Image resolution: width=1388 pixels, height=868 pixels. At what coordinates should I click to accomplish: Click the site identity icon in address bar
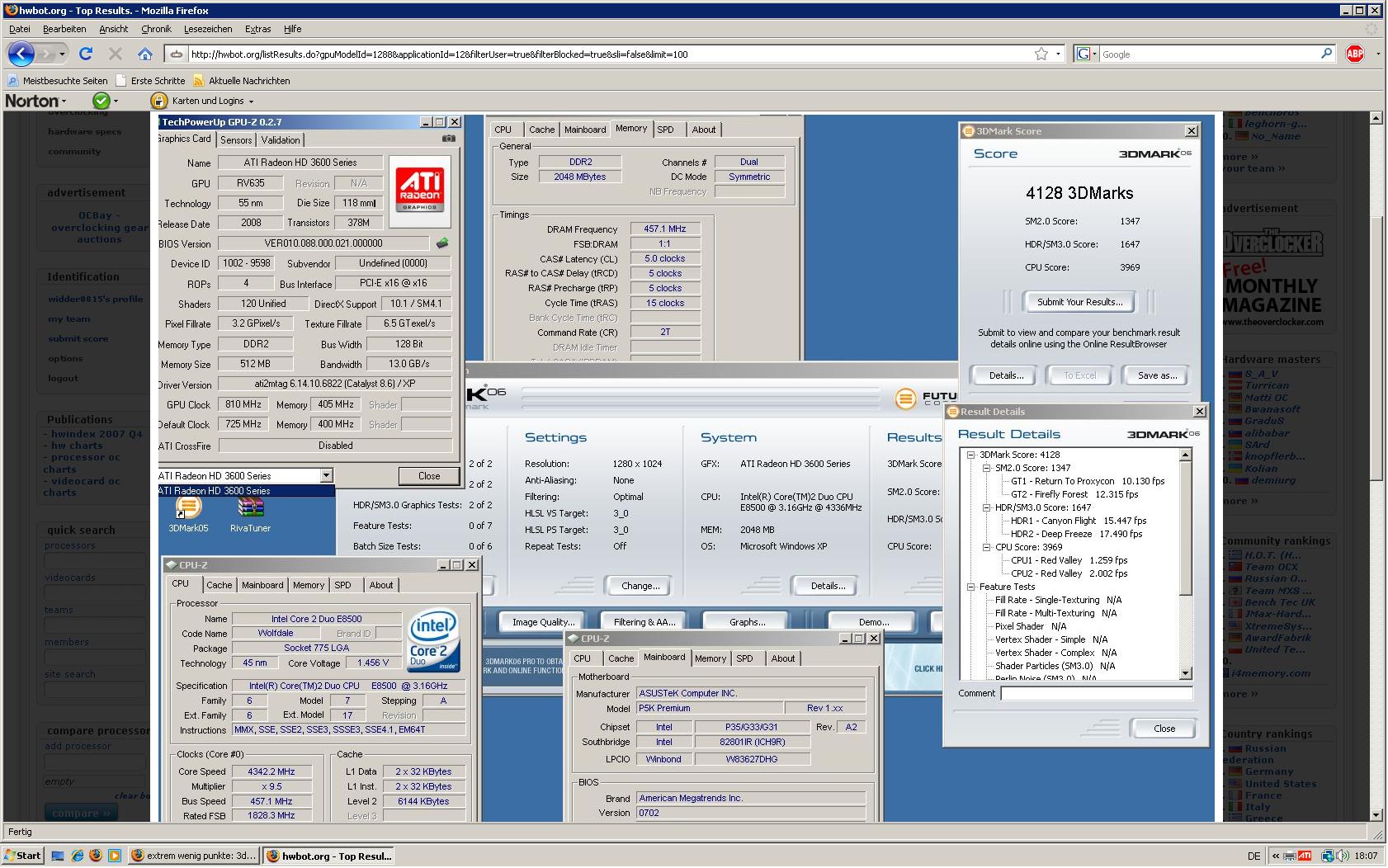tap(176, 54)
